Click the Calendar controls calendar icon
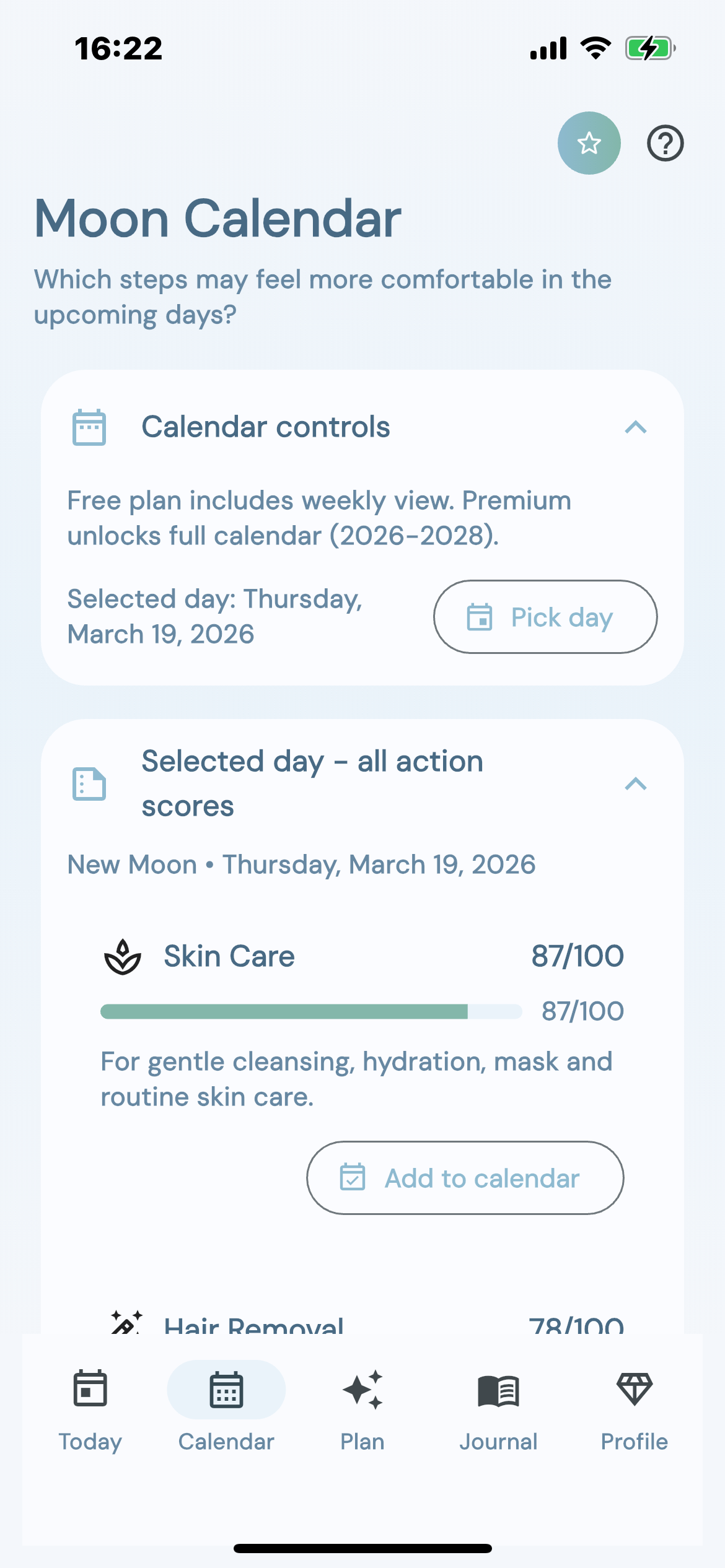 (x=89, y=427)
